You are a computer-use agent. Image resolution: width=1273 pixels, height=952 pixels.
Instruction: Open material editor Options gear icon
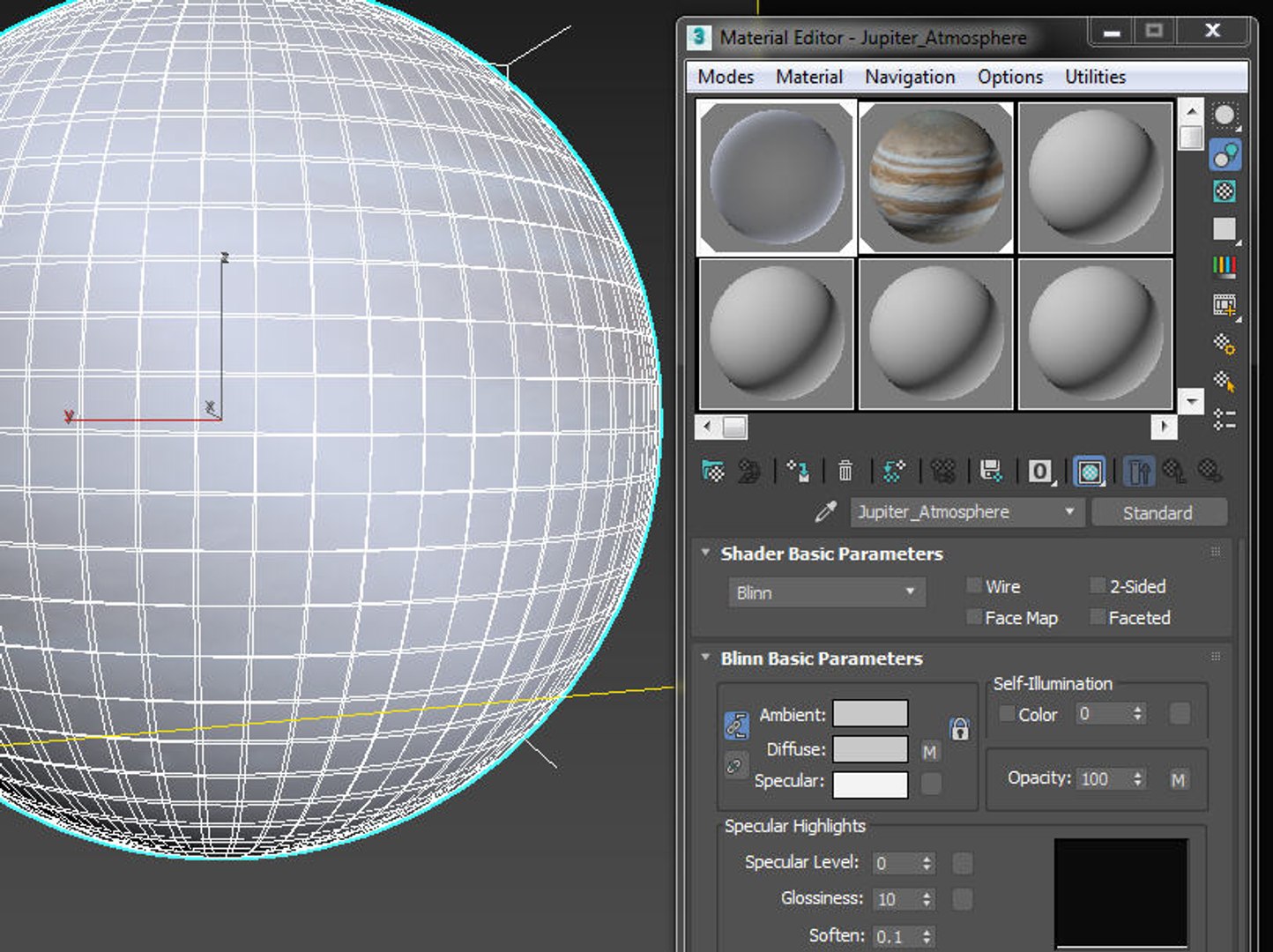click(1225, 344)
